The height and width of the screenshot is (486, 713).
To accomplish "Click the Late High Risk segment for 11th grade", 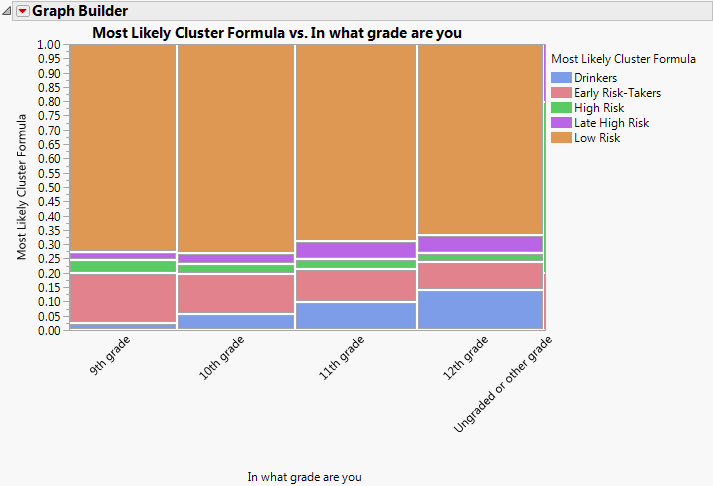I will pyautogui.click(x=356, y=250).
